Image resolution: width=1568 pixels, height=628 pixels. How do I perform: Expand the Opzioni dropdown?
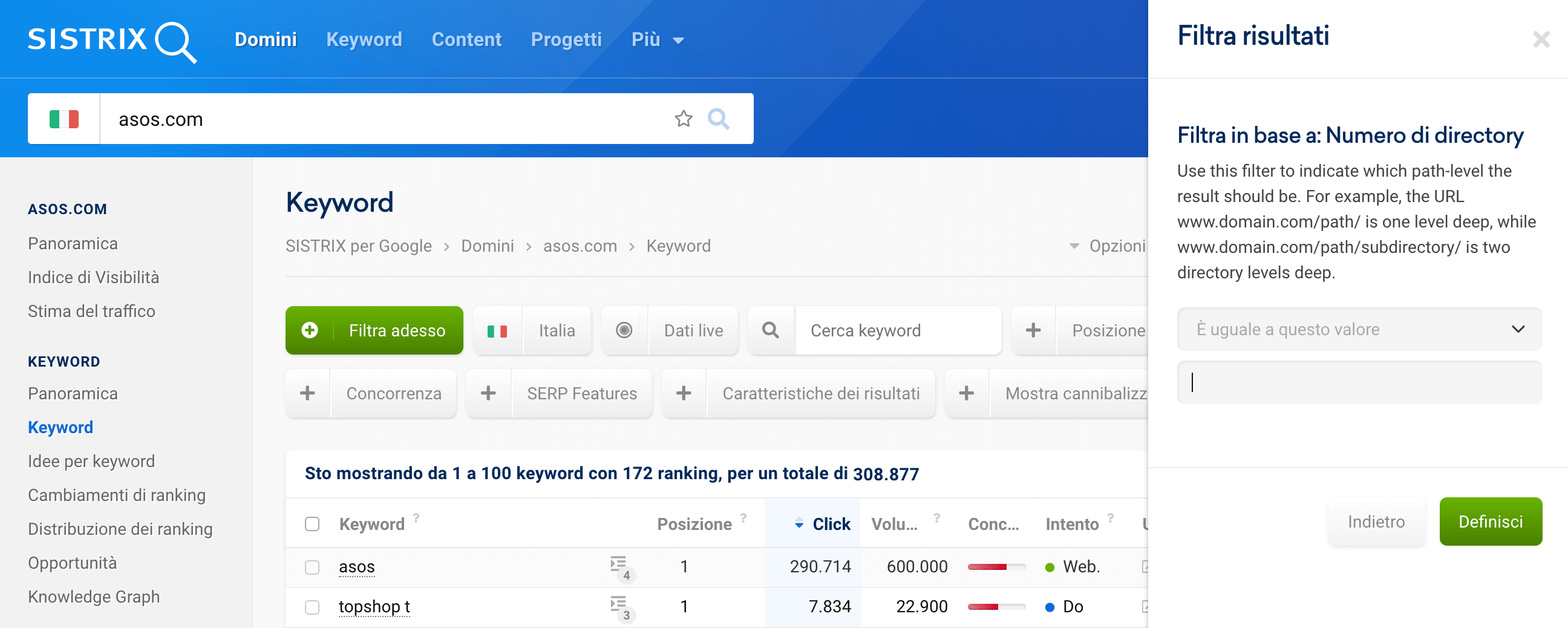1108,246
